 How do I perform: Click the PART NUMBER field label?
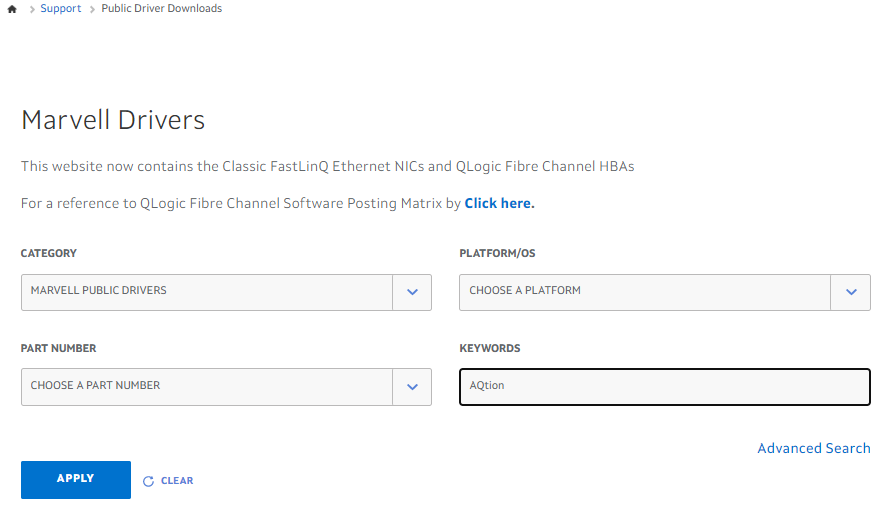click(x=58, y=349)
